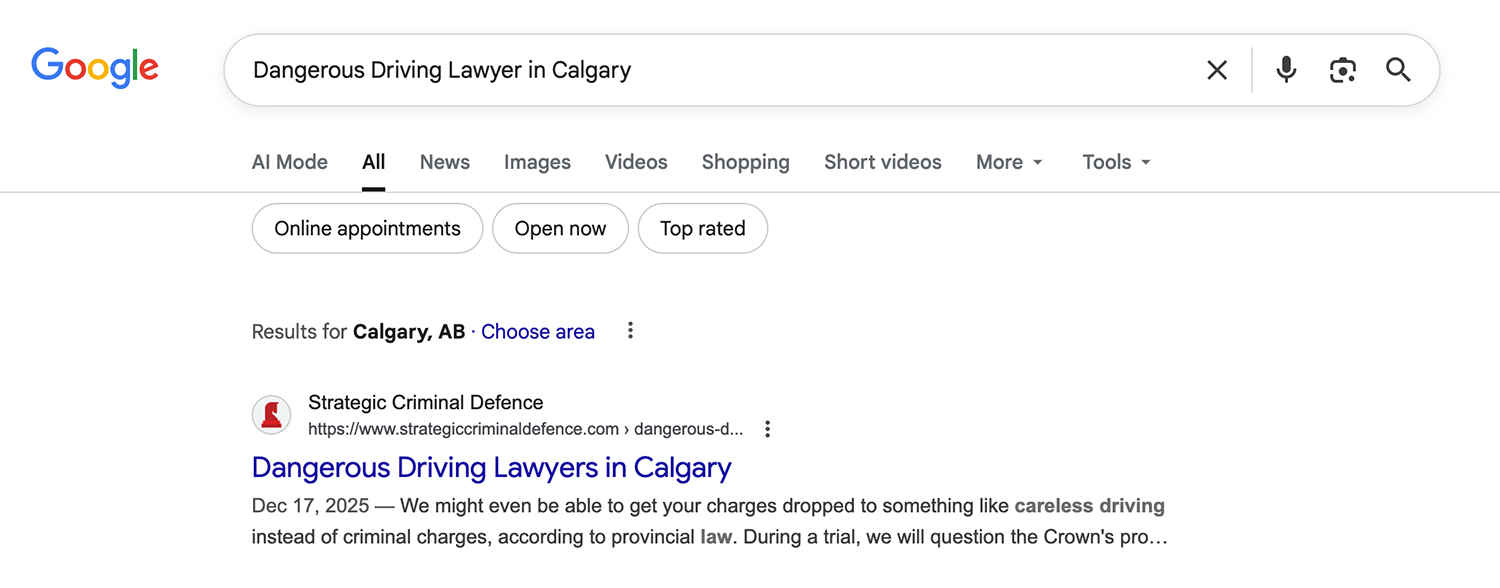Switch to the News tab
This screenshot has width=1500, height=588.
pos(444,161)
